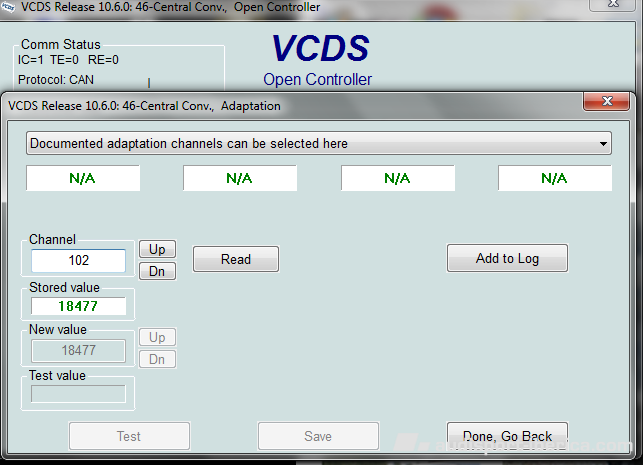Click the New value Up button

click(x=157, y=337)
